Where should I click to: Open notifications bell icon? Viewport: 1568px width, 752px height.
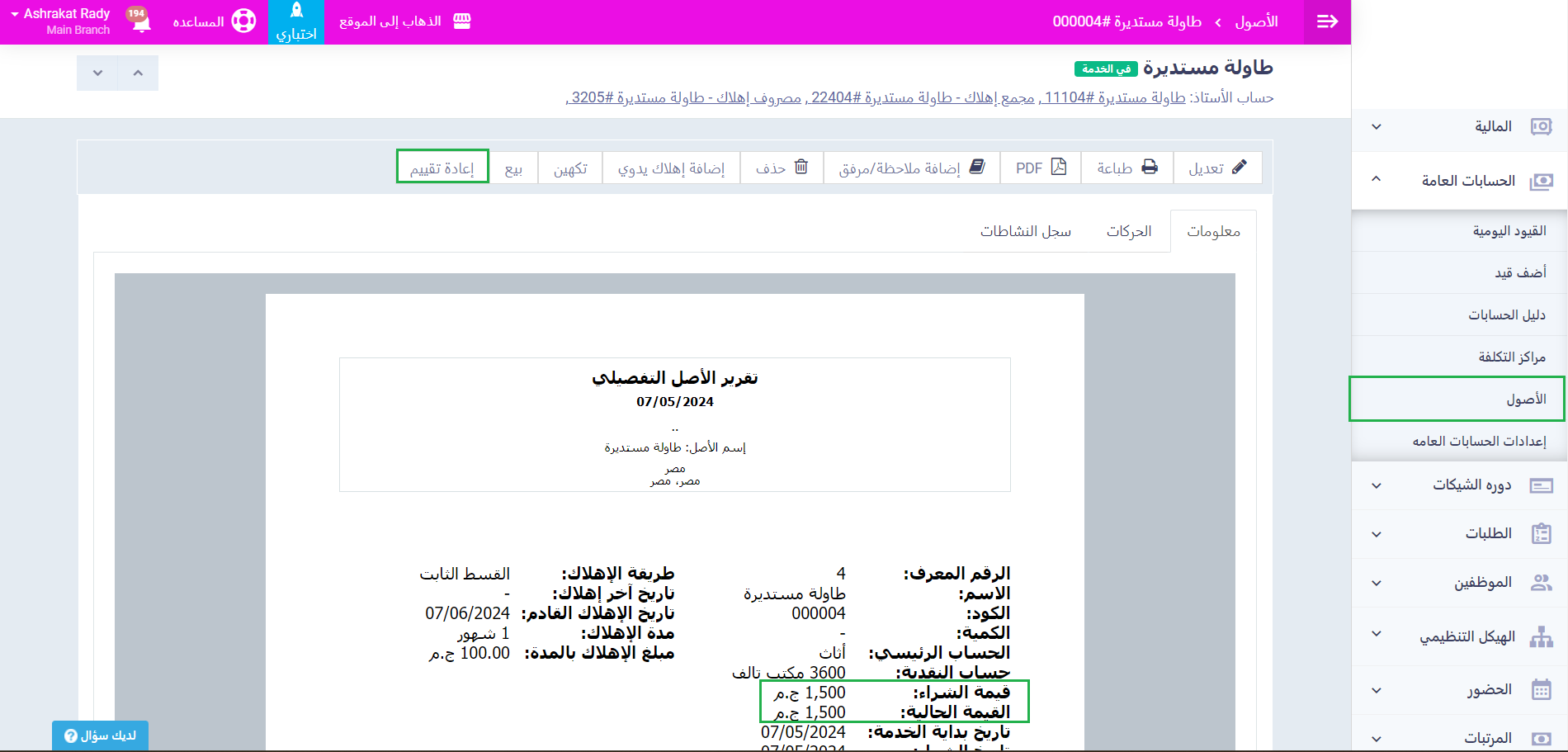click(141, 21)
